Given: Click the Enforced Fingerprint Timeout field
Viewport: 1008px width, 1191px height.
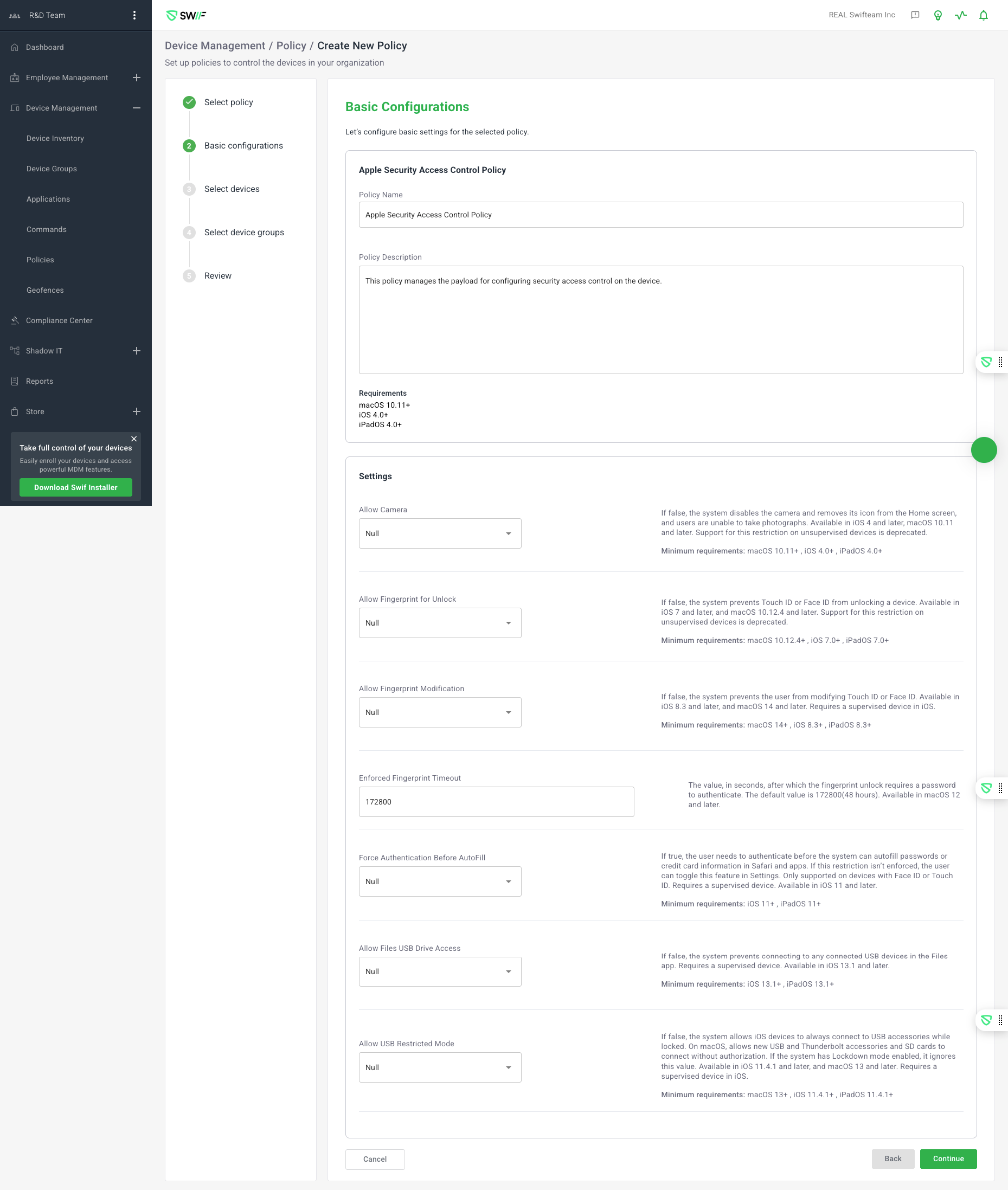Looking at the screenshot, I should [x=496, y=801].
